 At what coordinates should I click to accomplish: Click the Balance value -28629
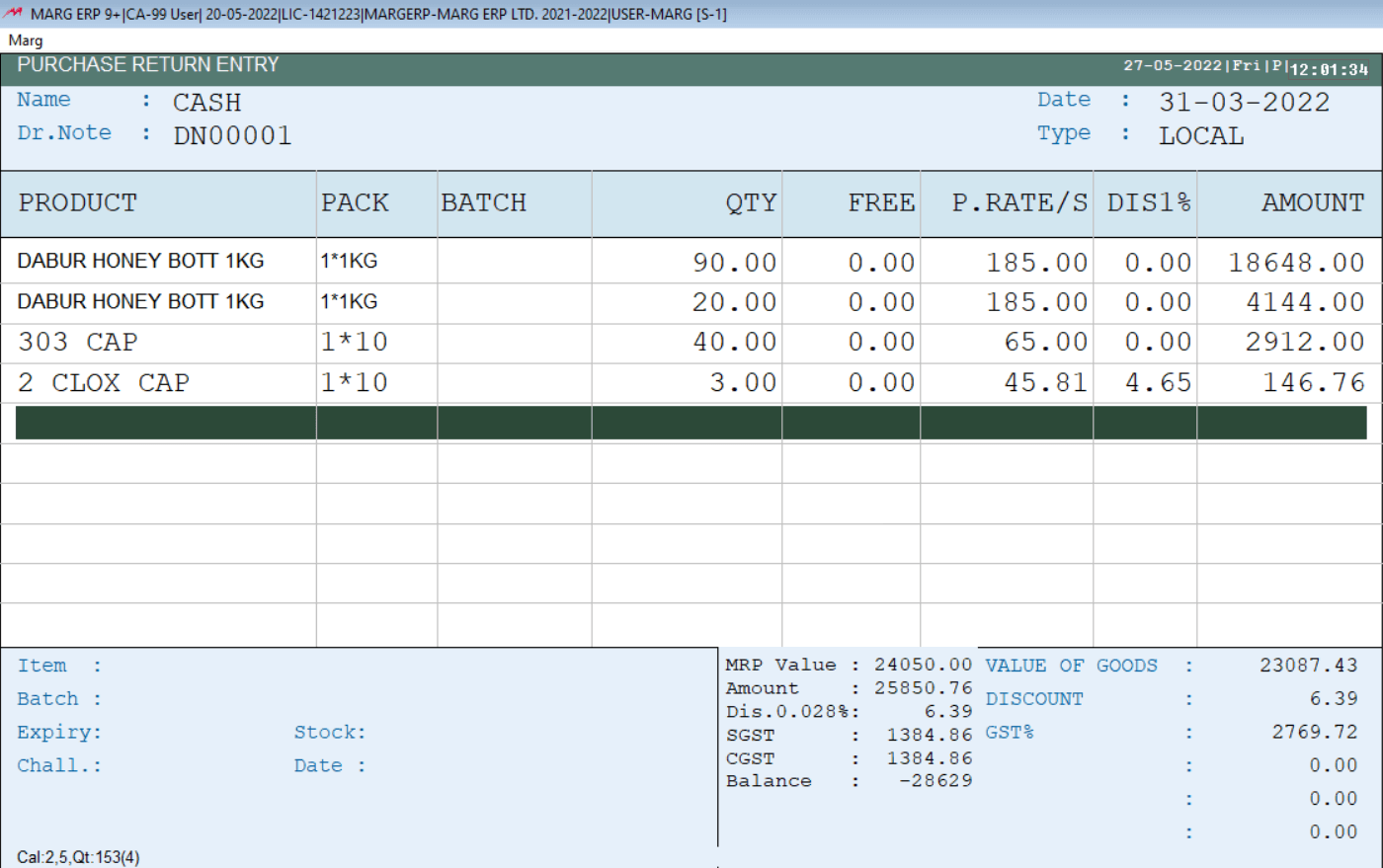(935, 781)
